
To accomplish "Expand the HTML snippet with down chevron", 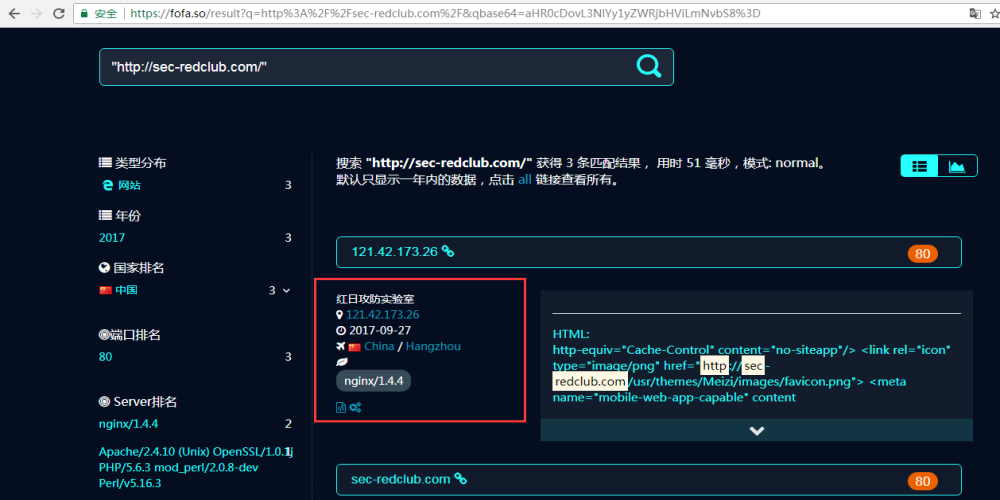I will tap(756, 430).
